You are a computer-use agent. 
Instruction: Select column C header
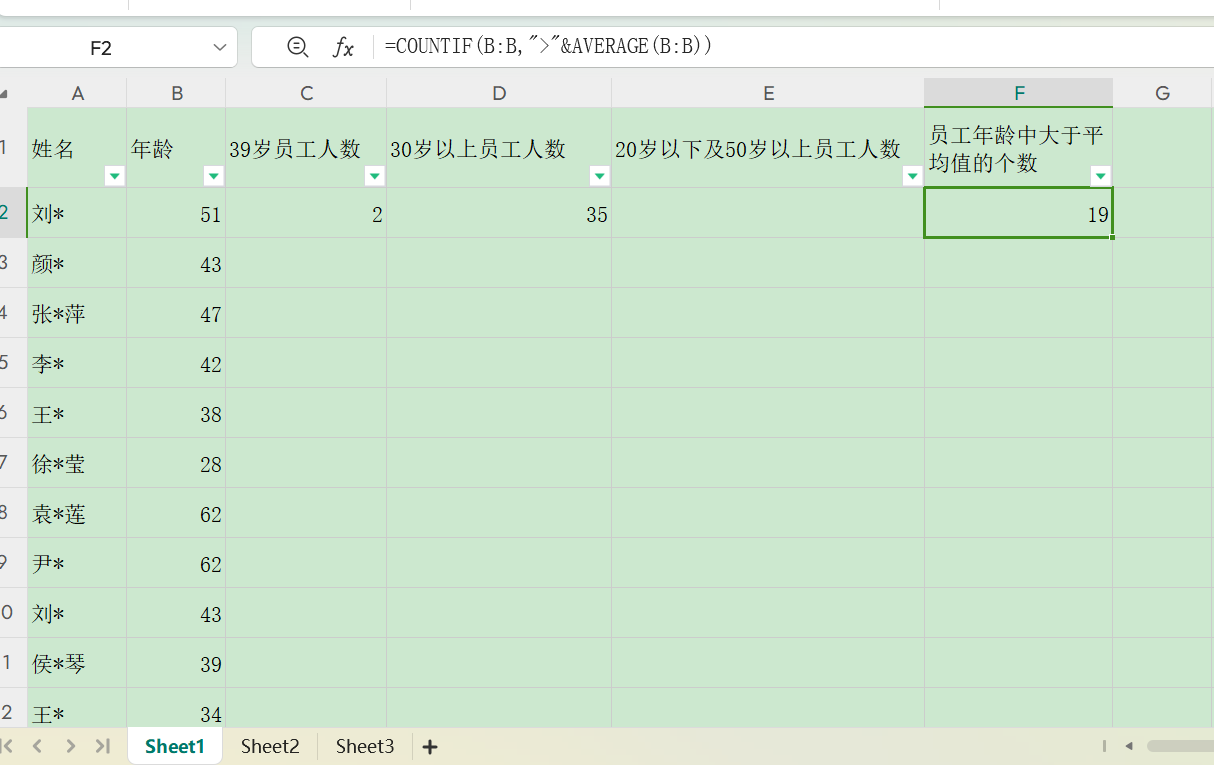(306, 93)
